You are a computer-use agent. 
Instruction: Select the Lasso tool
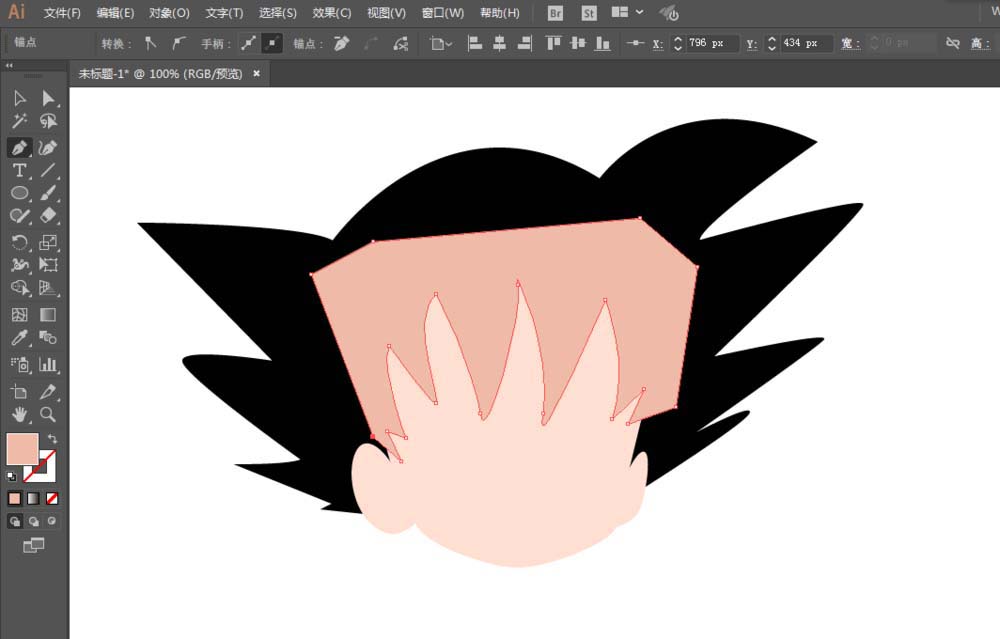pyautogui.click(x=48, y=121)
